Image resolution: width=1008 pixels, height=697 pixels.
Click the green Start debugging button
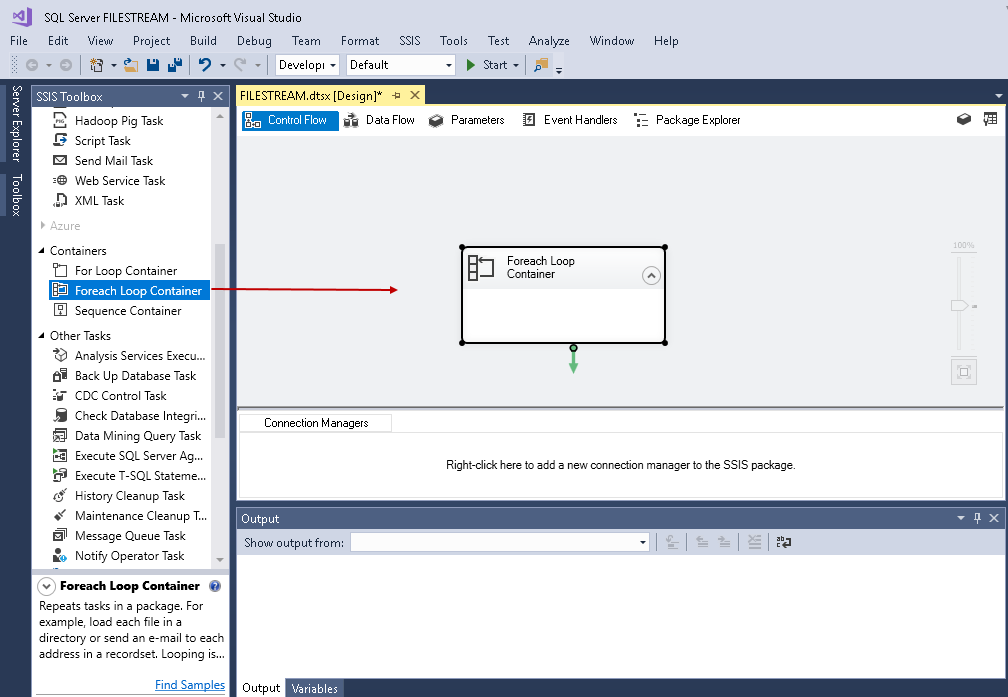(488, 65)
